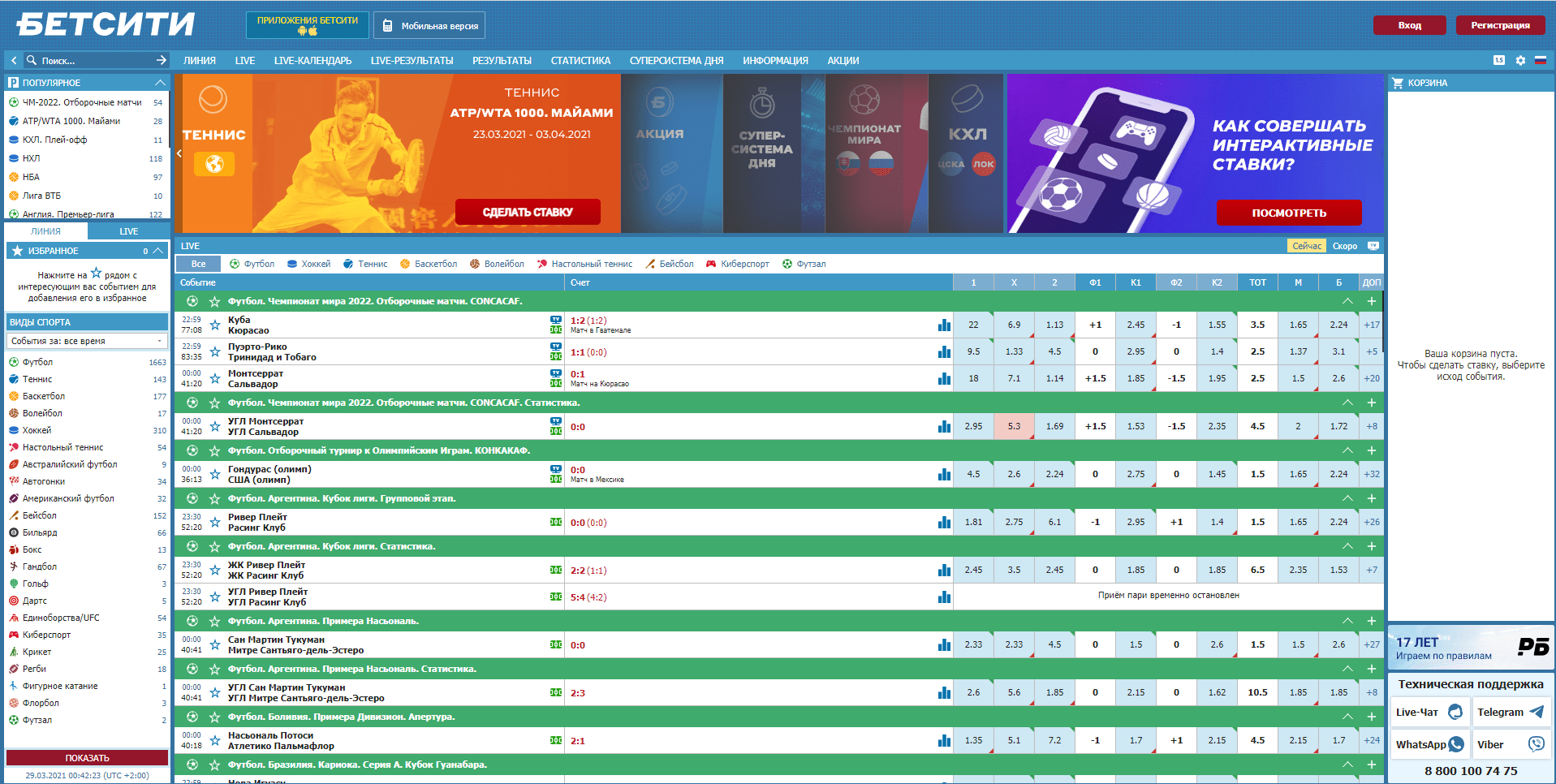1556x784 pixels.
Task: Open the Telegram support icon
Action: (1536, 712)
